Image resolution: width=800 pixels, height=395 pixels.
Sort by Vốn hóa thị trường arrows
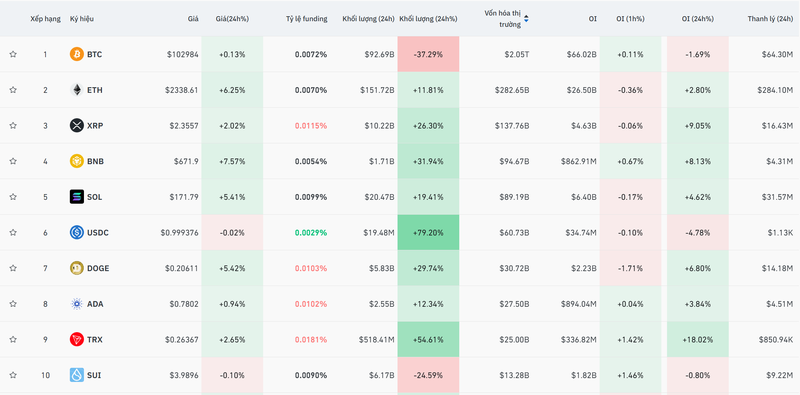click(526, 19)
